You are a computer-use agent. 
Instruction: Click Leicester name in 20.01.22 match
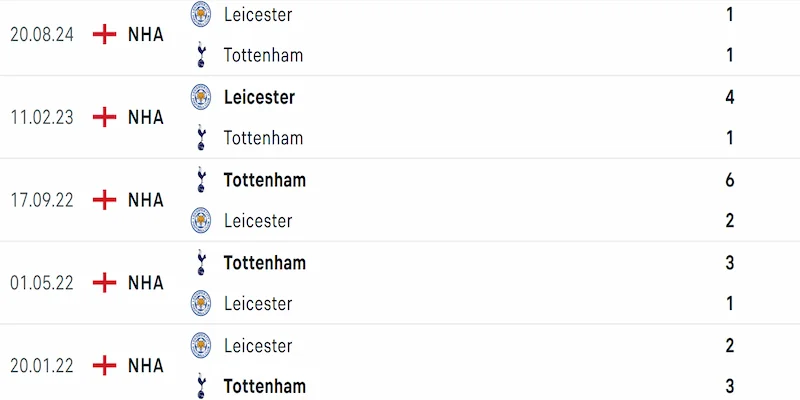click(x=258, y=345)
